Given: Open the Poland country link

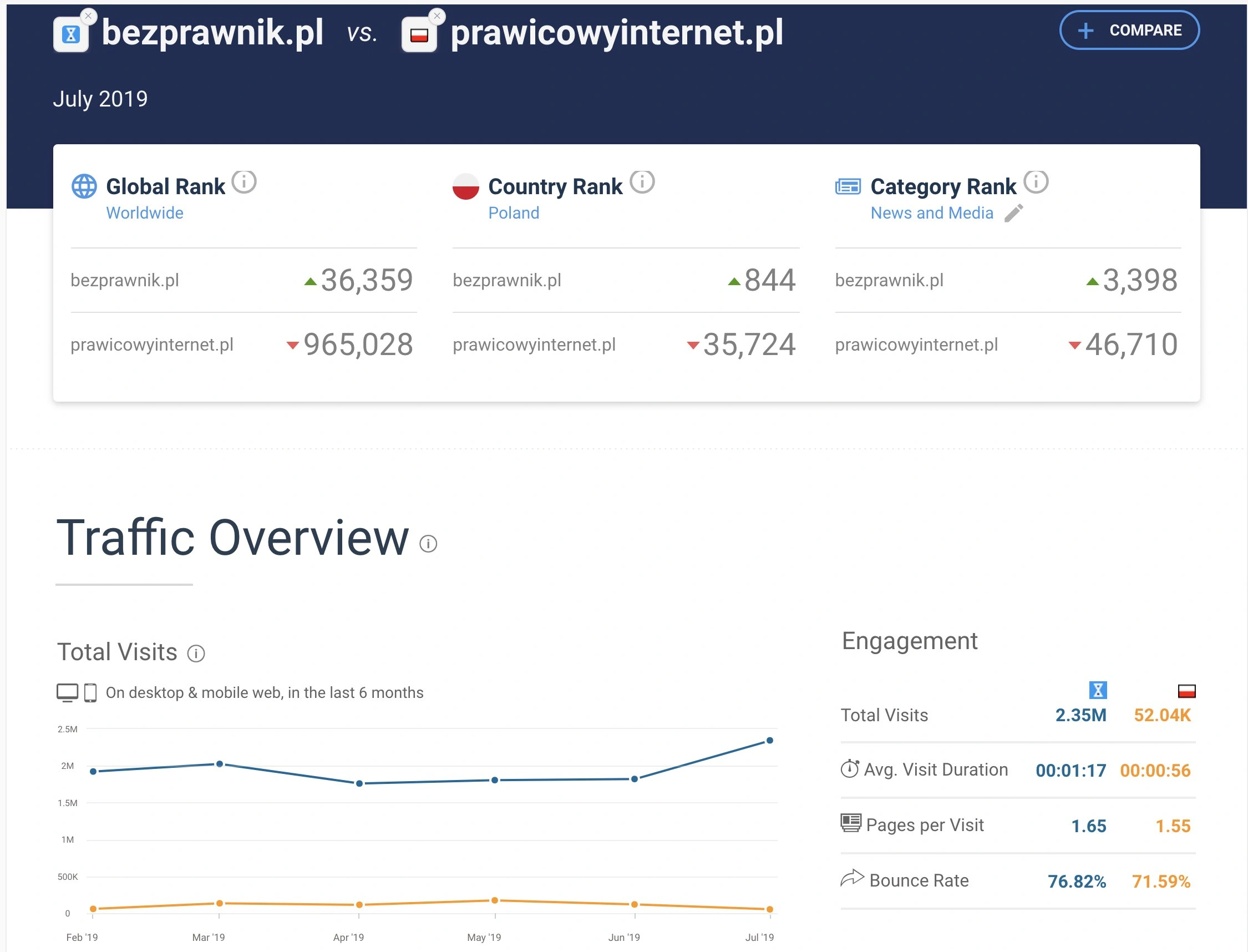Looking at the screenshot, I should point(514,213).
